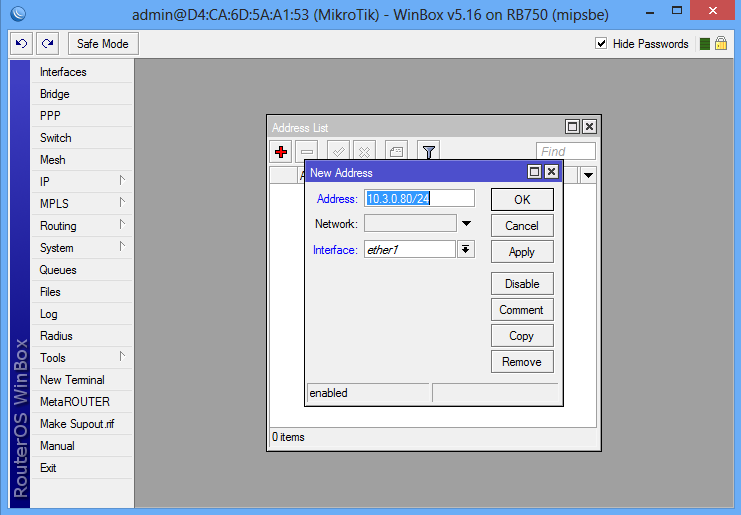The image size is (741, 515).
Task: Open the Switch menu
Action: click(82, 138)
